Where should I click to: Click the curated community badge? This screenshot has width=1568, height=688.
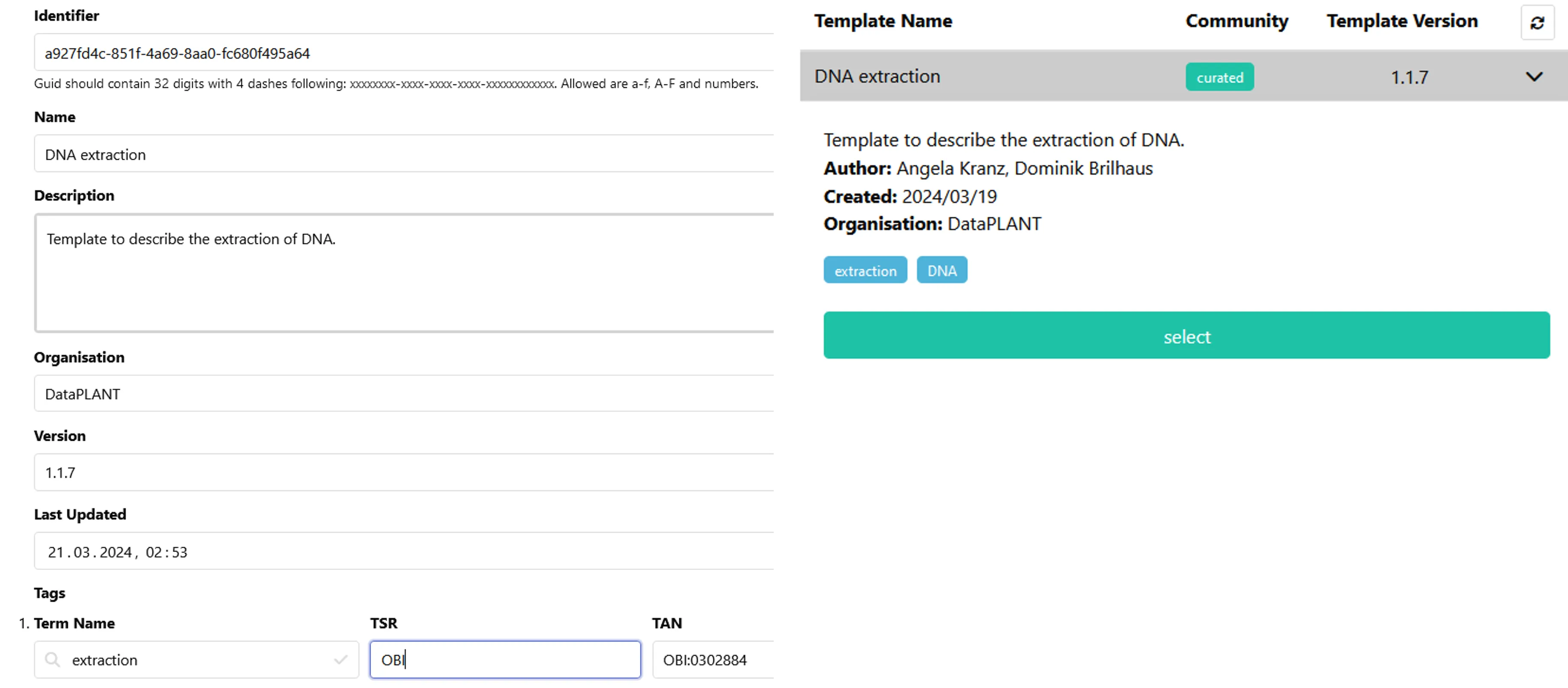coord(1219,77)
